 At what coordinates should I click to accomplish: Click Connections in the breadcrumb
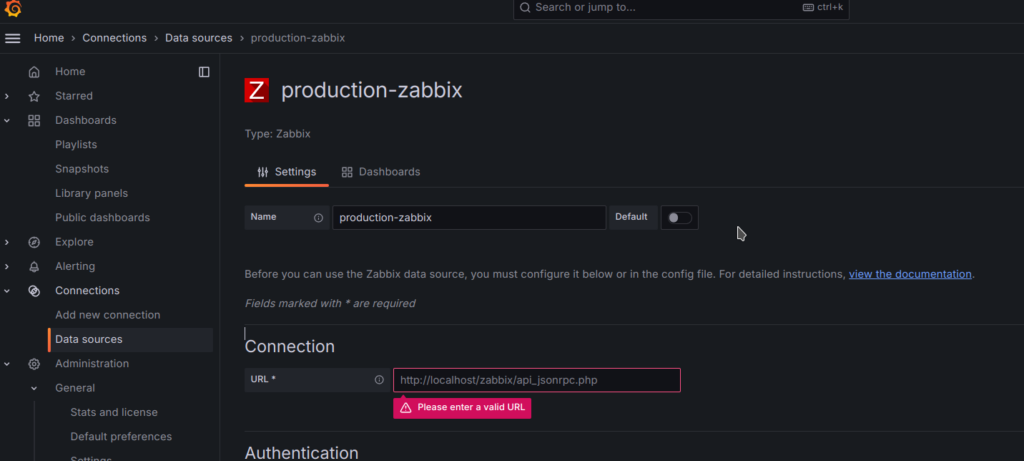(114, 38)
